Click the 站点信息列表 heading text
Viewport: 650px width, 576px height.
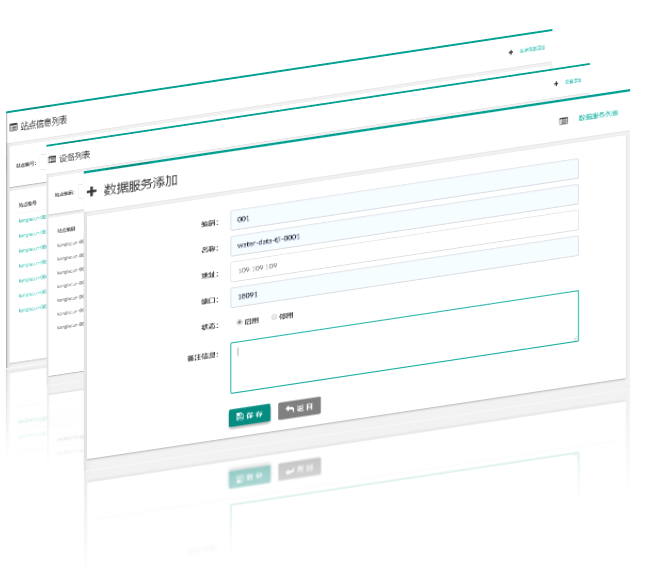pyautogui.click(x=44, y=123)
